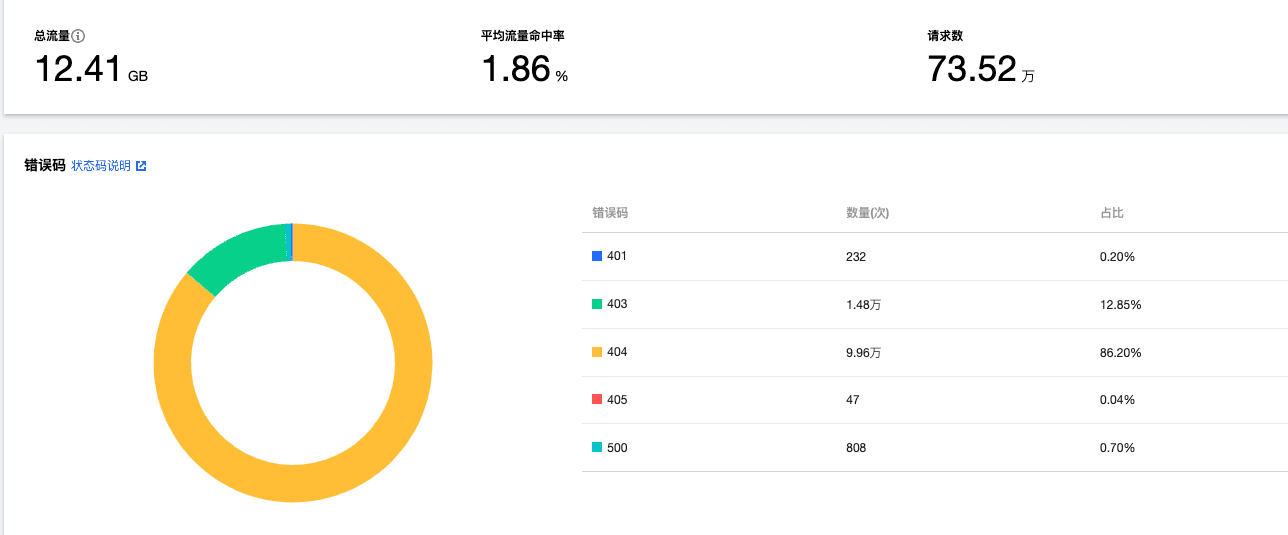Click the yellow 404 legend swatch

[597, 352]
